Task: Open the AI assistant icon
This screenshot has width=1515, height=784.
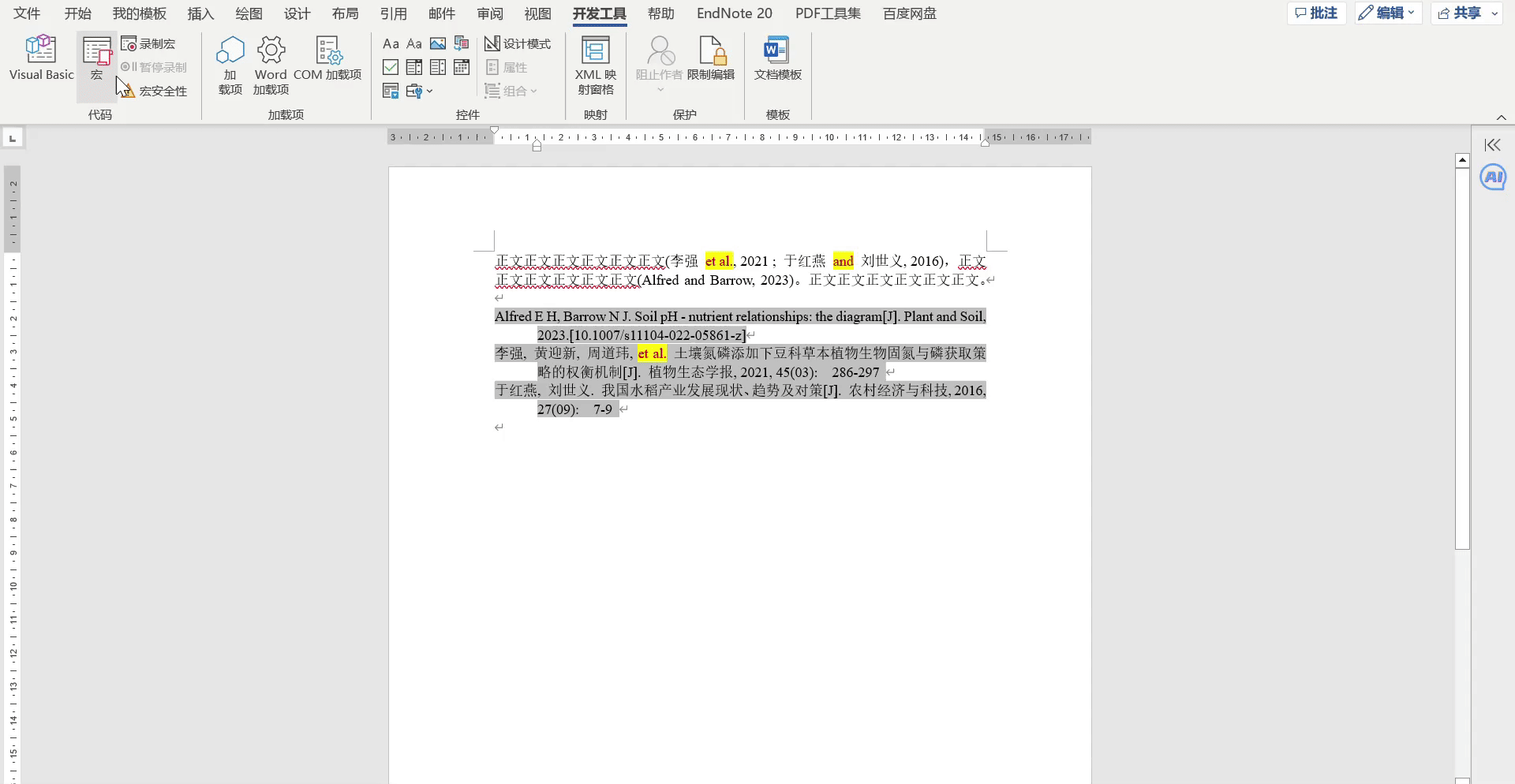Action: click(1493, 177)
